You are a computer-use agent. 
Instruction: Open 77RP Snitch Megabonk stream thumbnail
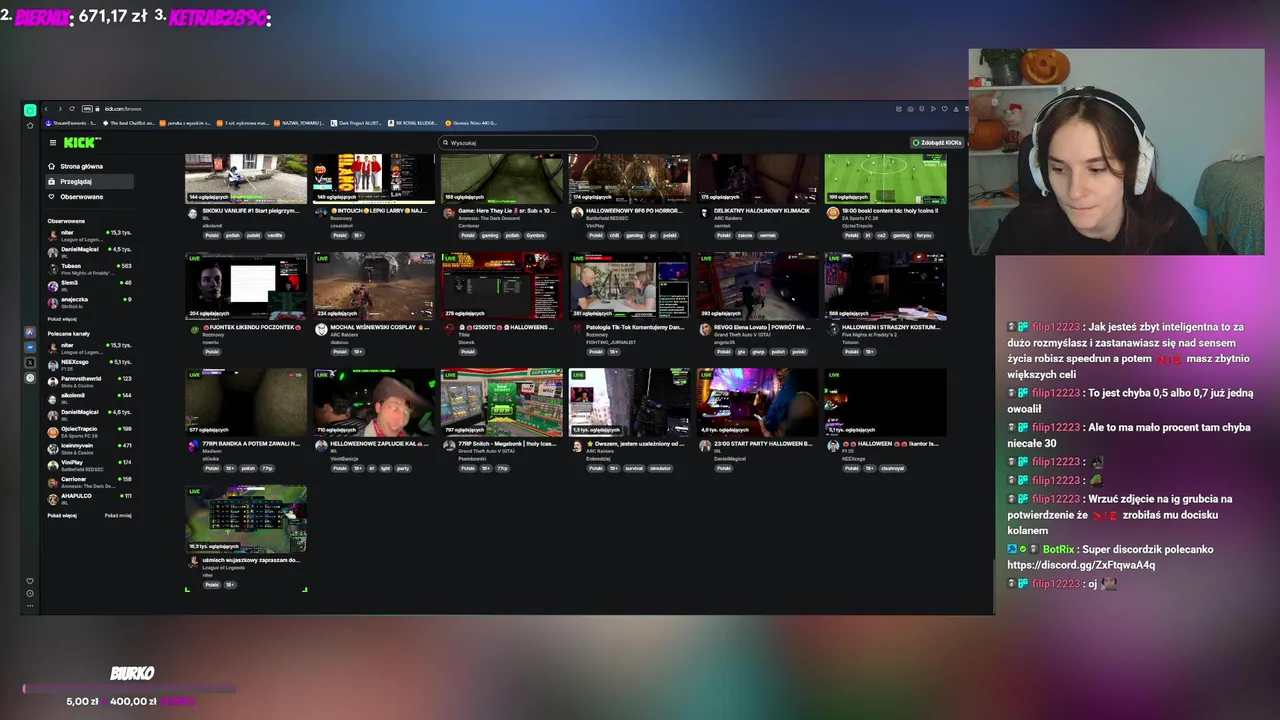[x=502, y=402]
